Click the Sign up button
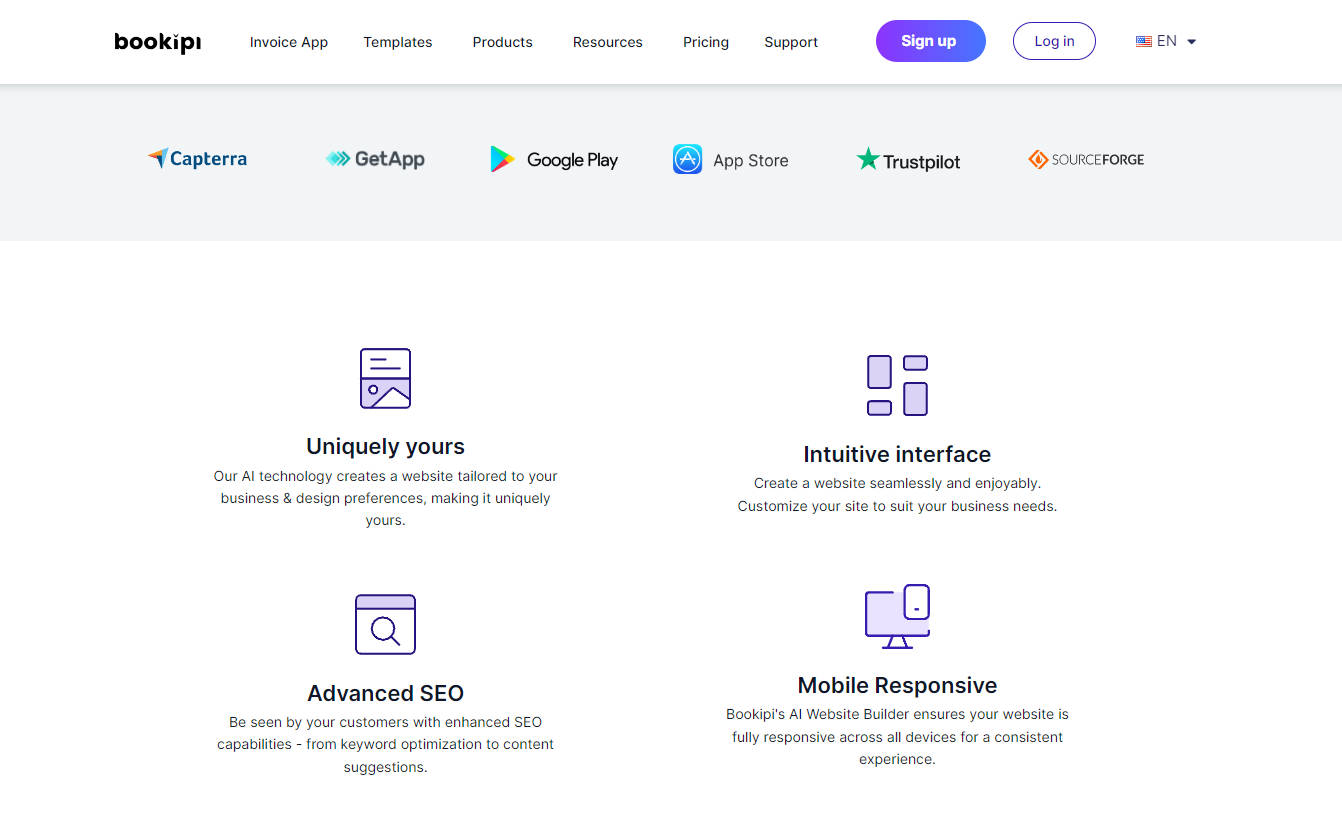The width and height of the screenshot is (1342, 830). coord(930,41)
